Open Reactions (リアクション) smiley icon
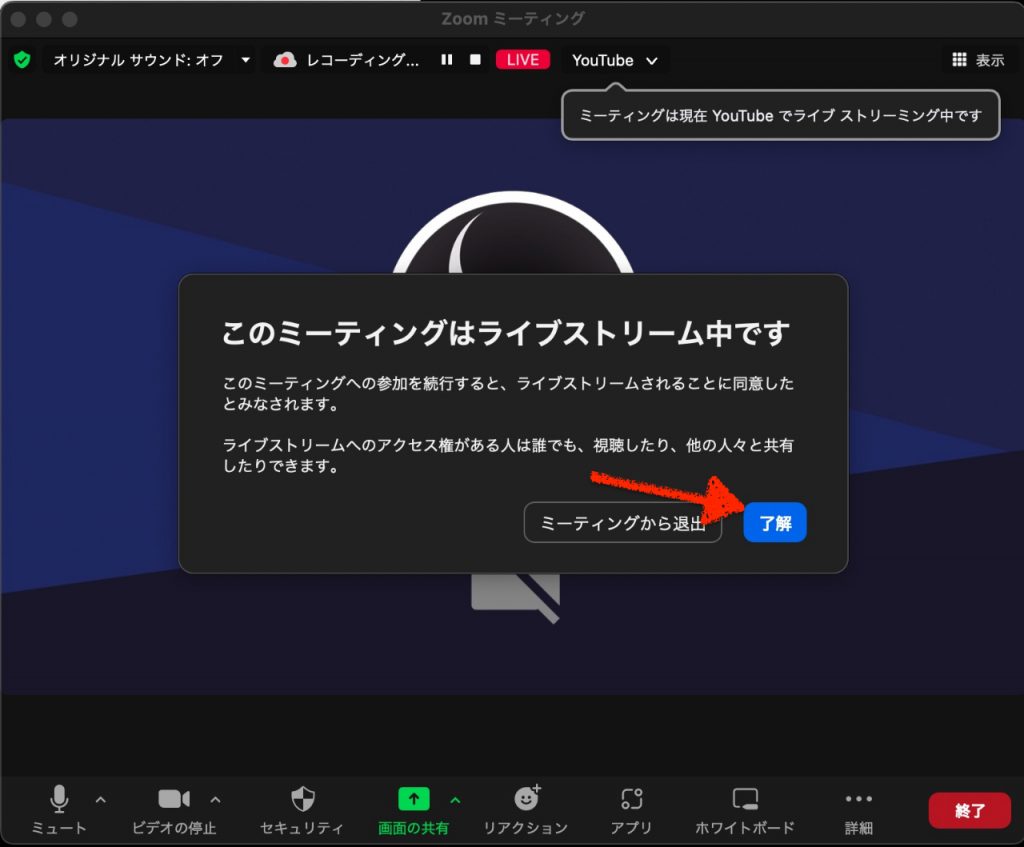This screenshot has width=1024, height=847. [x=526, y=798]
